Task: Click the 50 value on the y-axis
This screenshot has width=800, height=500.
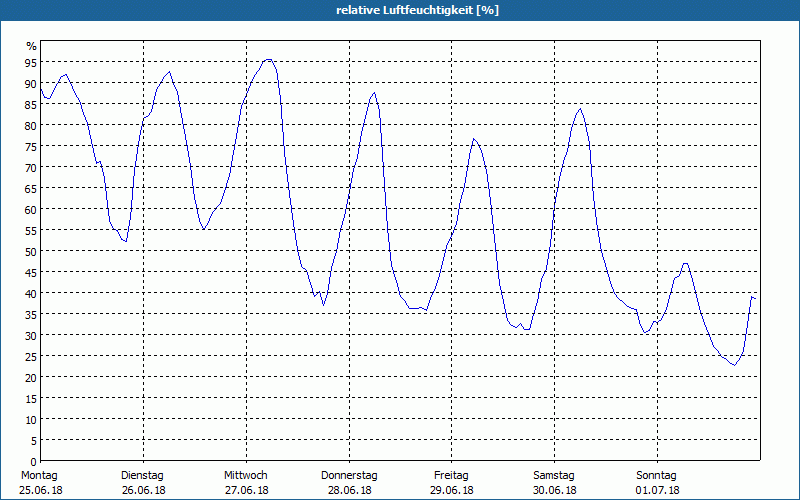Action: [x=31, y=251]
